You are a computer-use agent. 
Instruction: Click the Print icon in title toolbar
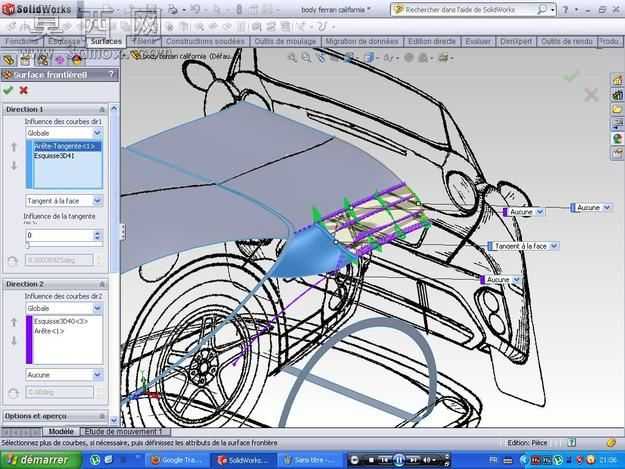tap(173, 10)
